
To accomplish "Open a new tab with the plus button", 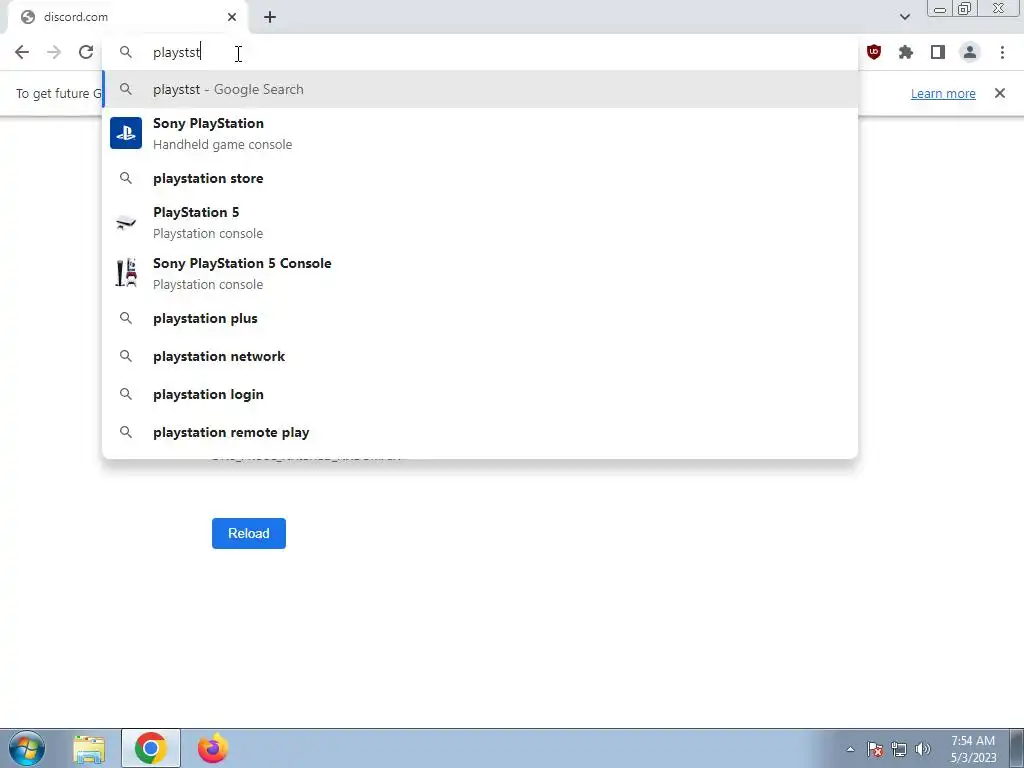I will tap(270, 17).
